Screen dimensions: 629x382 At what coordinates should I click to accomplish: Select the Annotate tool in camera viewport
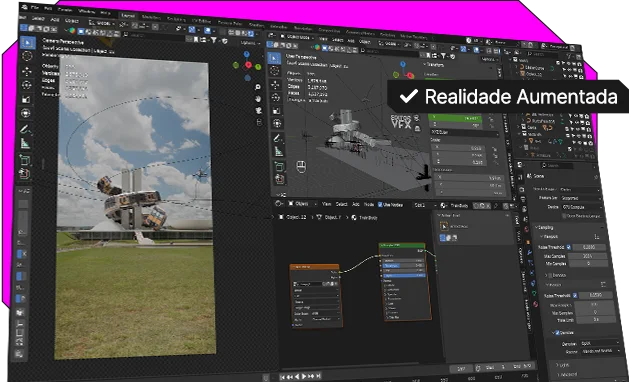click(25, 129)
